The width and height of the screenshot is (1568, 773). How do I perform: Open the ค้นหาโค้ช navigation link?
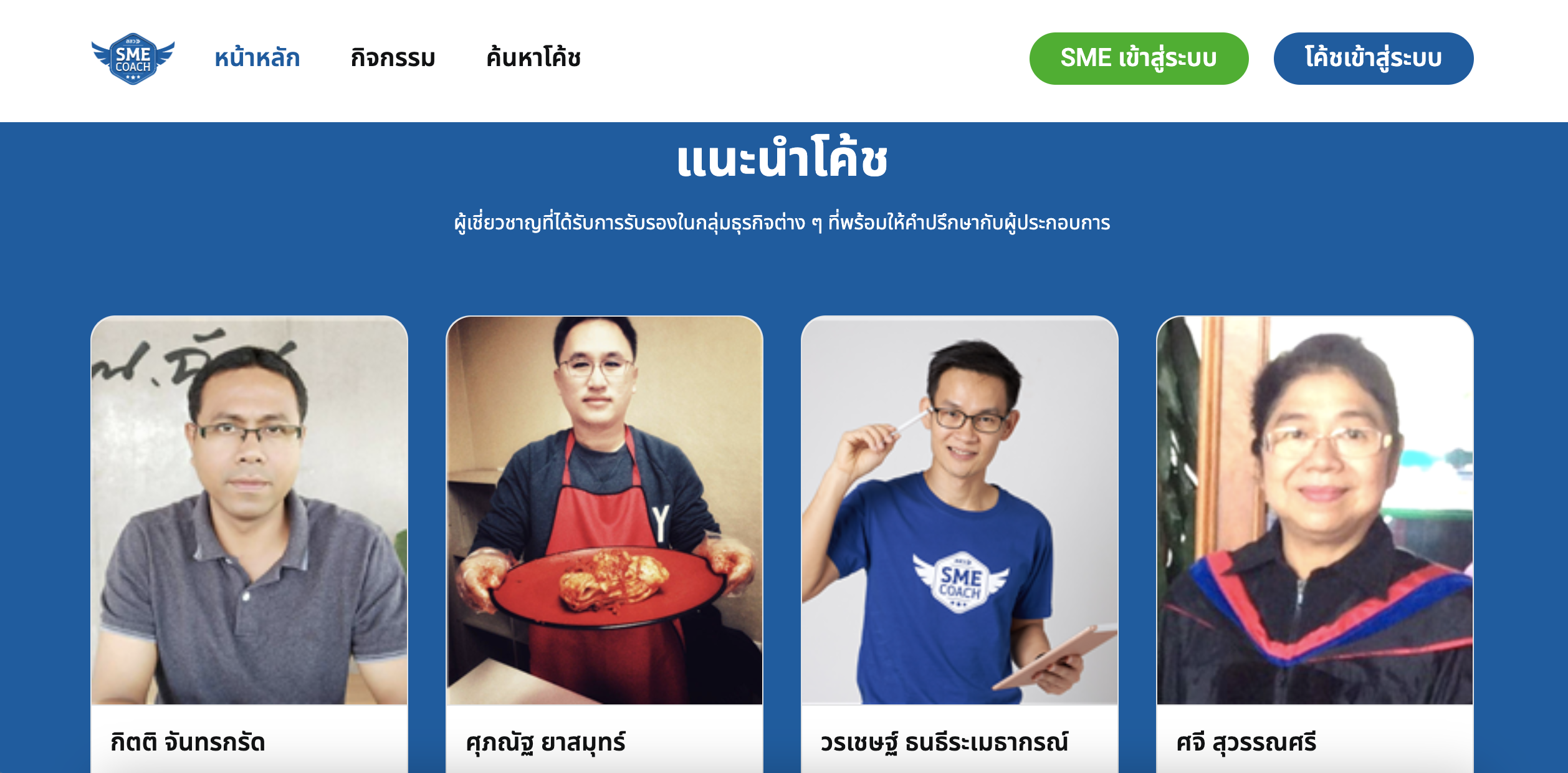pos(533,58)
